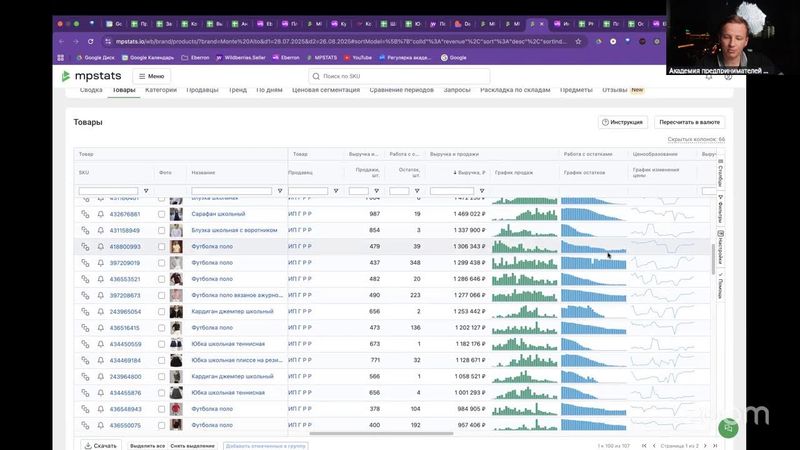800x450 pixels.
Task: Open the Фильтры side panel
Action: click(720, 208)
